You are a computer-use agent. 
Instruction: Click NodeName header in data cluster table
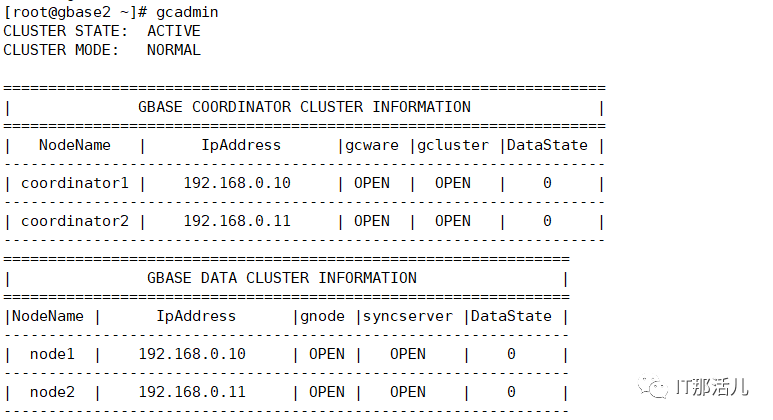48,316
